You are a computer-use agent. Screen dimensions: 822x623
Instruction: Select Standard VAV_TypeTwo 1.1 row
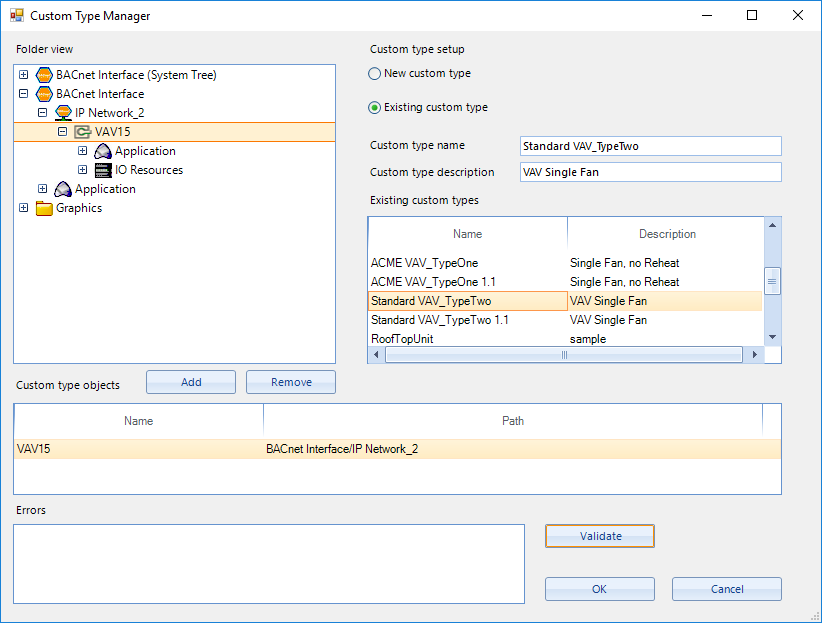[x=565, y=320]
